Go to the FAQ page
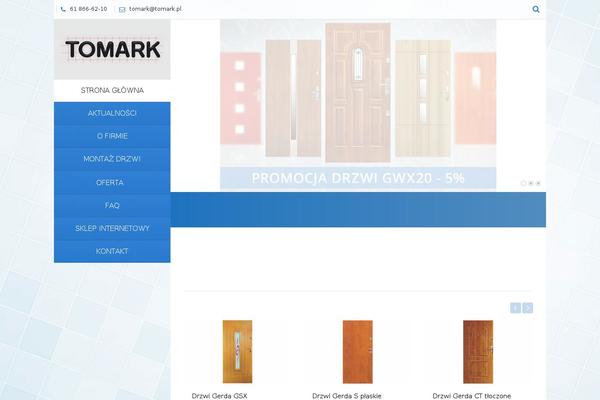The image size is (600, 400). click(x=112, y=205)
